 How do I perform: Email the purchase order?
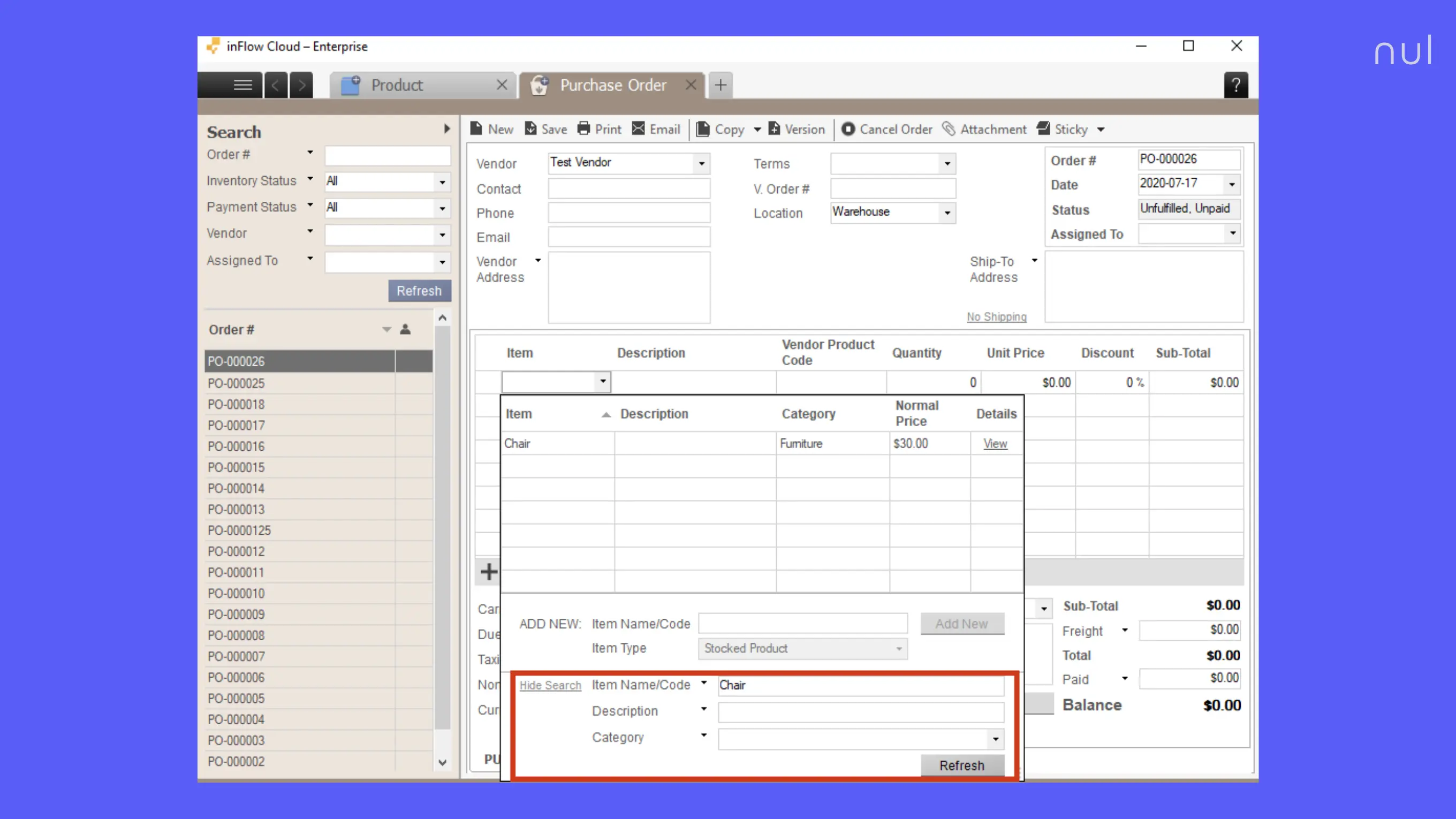point(656,130)
